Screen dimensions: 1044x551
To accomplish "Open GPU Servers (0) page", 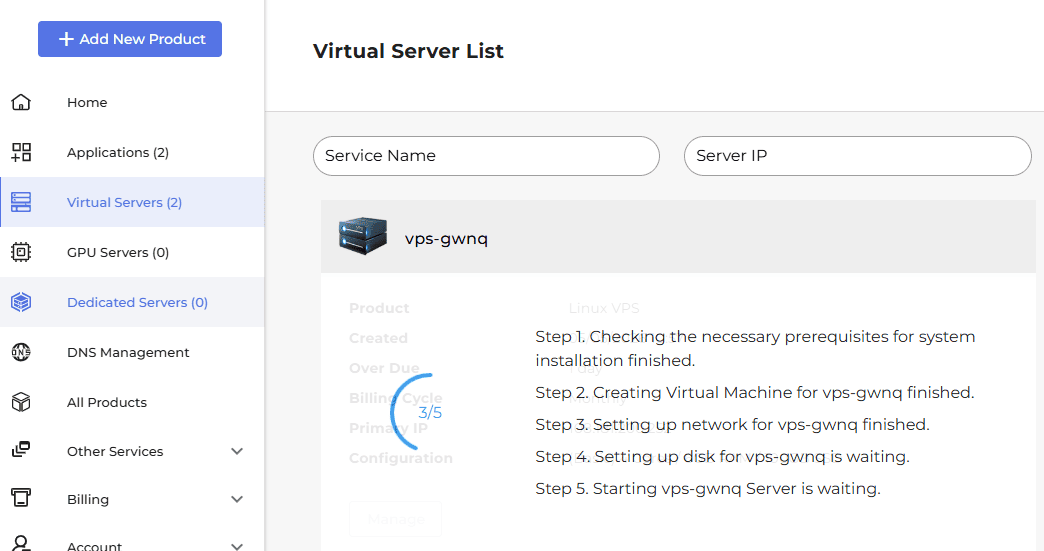I will click(118, 252).
